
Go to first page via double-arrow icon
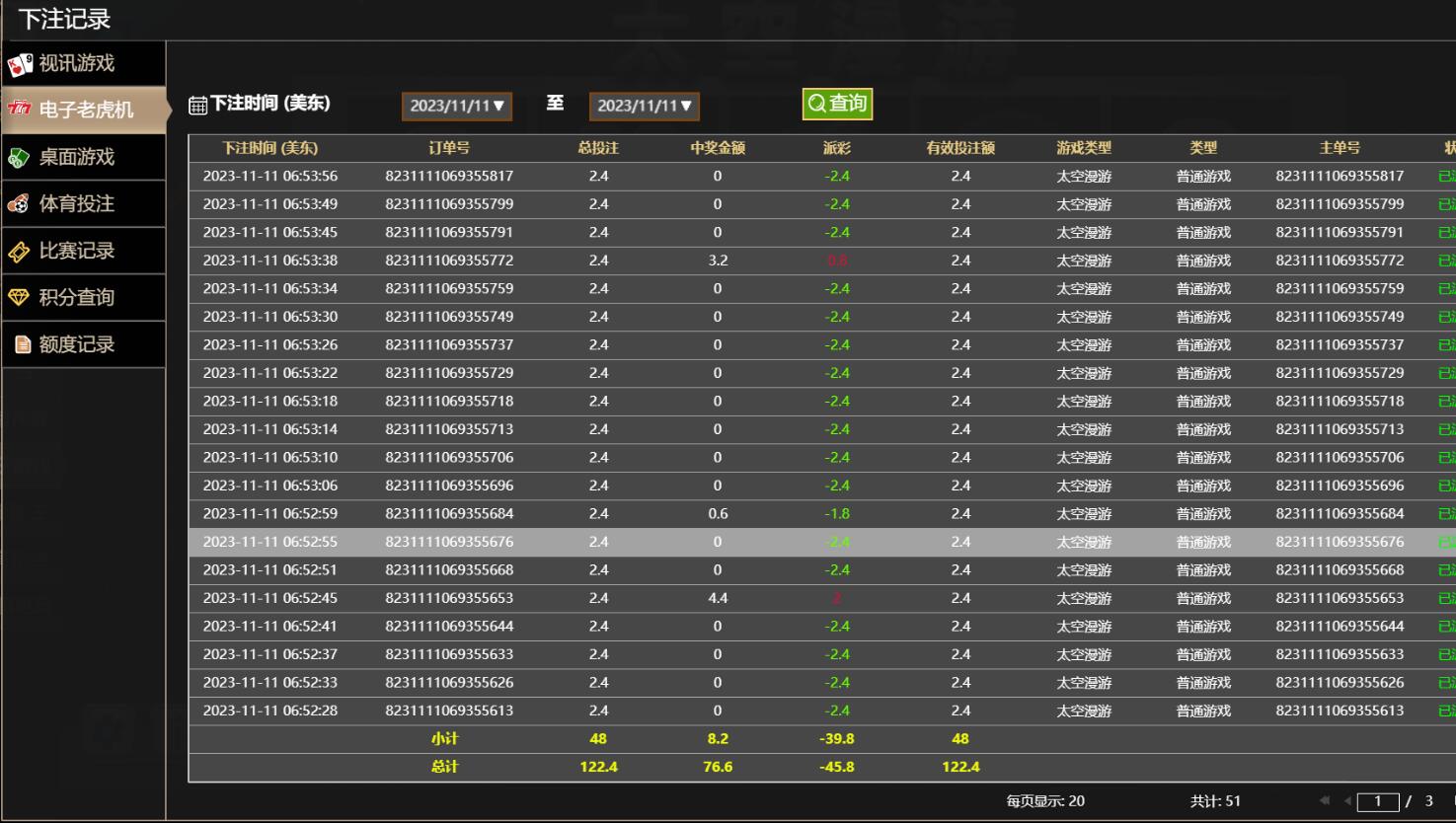[1324, 800]
